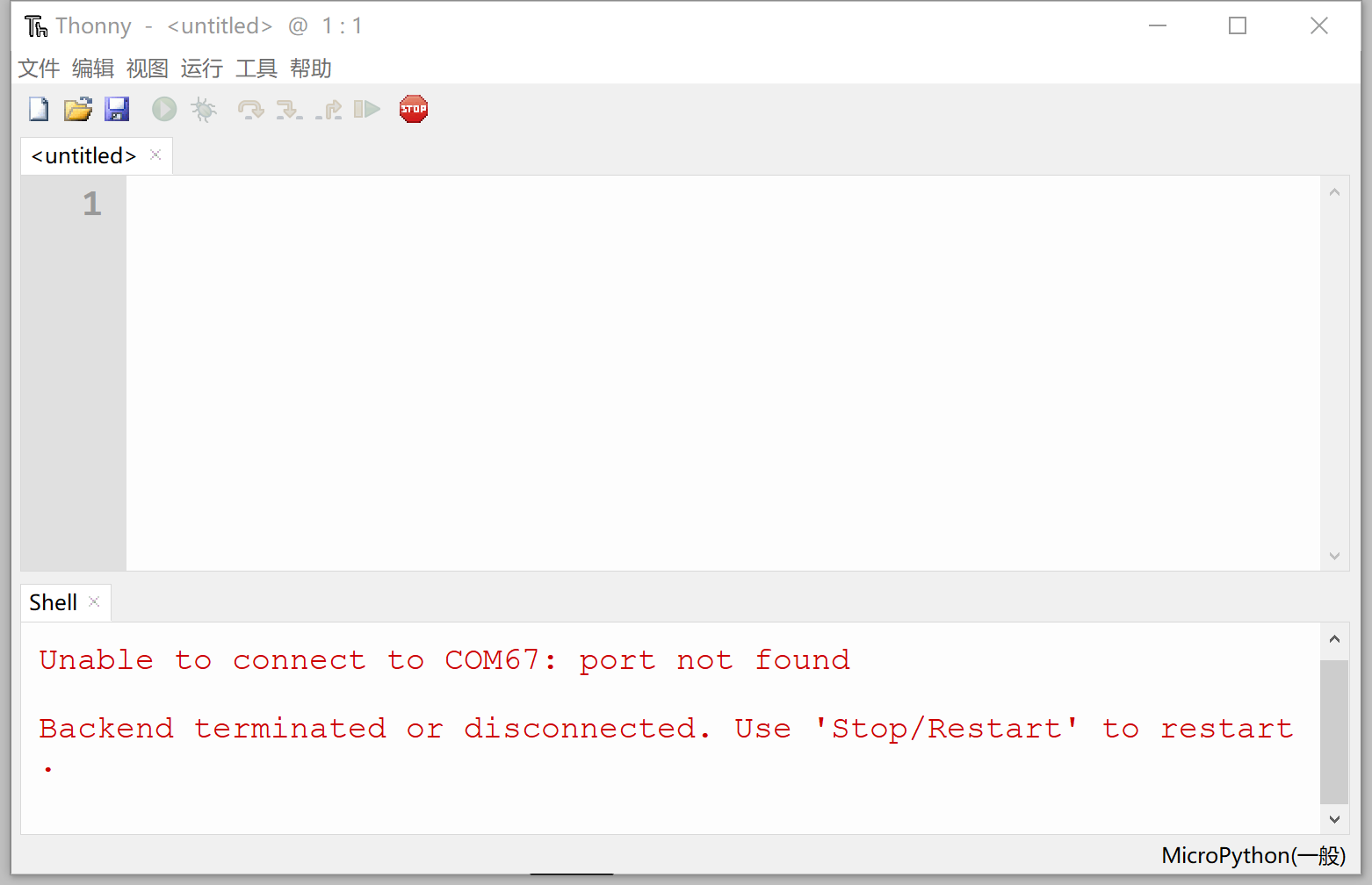Click the Step Out debug icon
The width and height of the screenshot is (1372, 885).
pos(329,110)
